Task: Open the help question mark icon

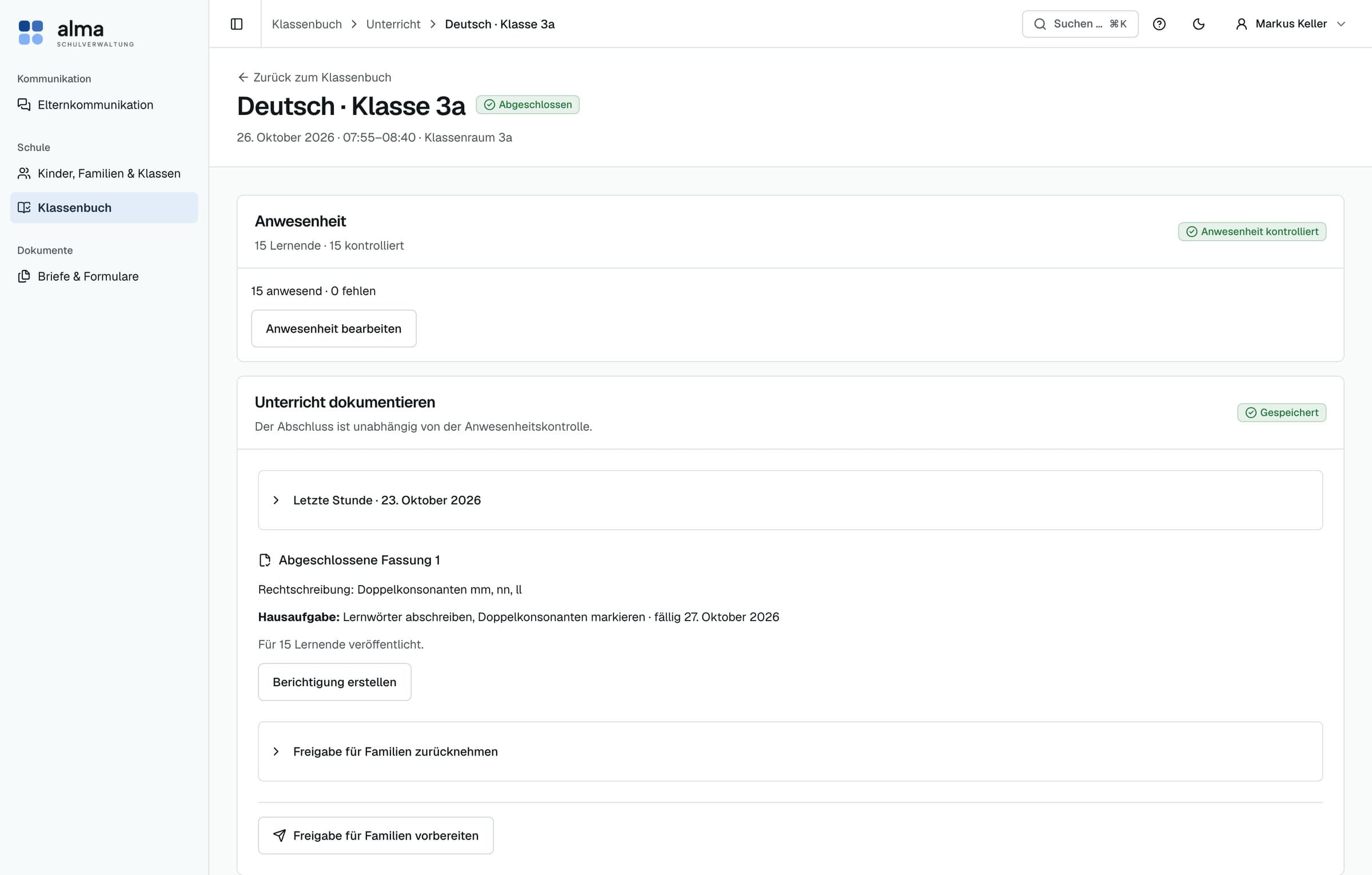Action: click(1159, 24)
